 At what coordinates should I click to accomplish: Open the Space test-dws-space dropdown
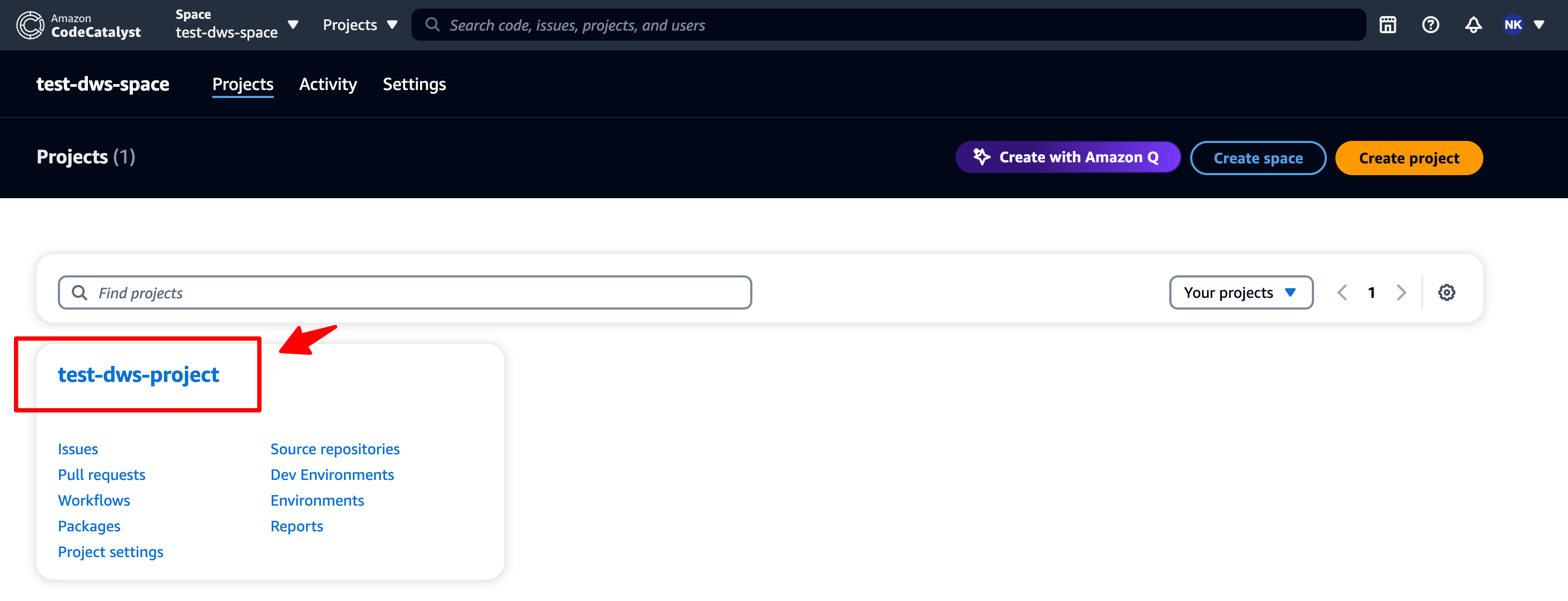pos(237,25)
